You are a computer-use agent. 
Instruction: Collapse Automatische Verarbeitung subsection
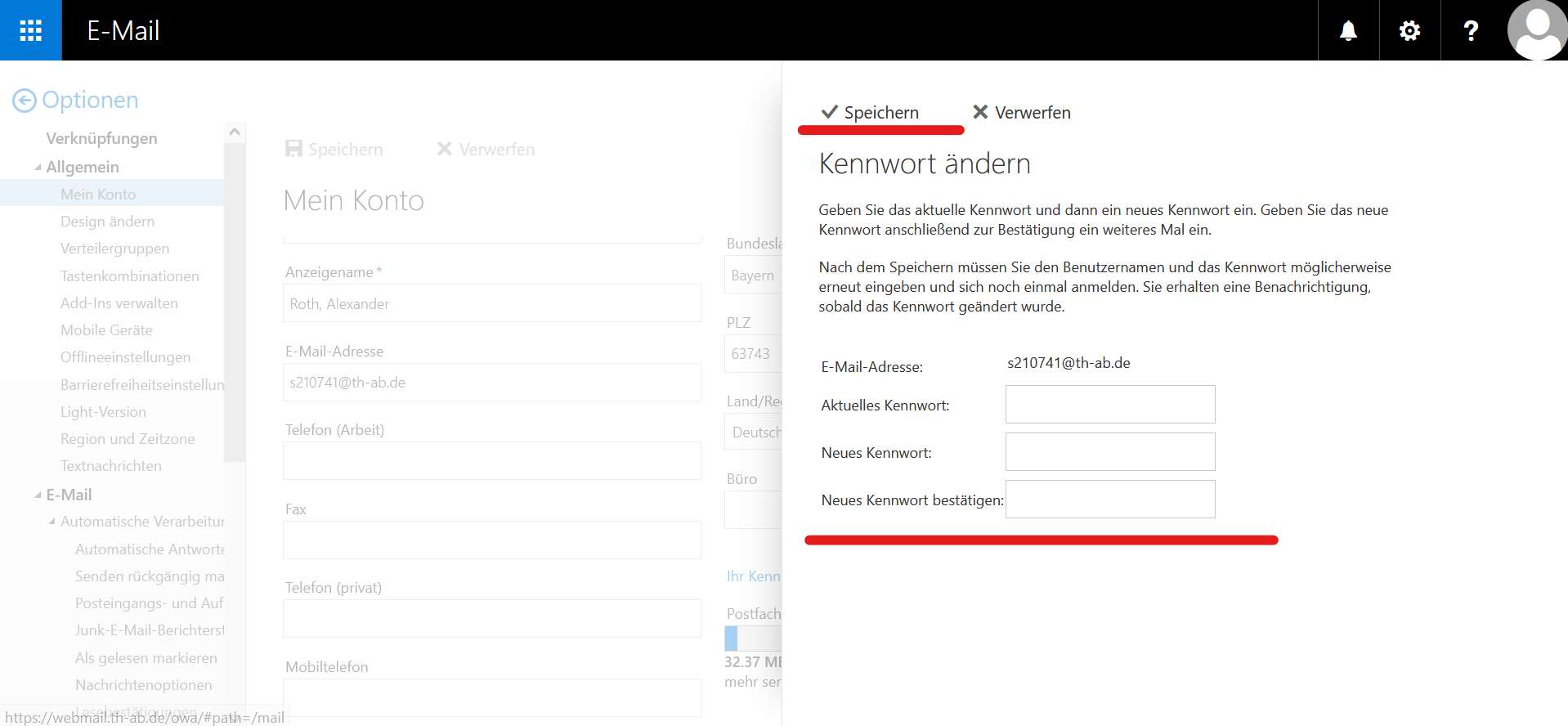click(x=52, y=521)
